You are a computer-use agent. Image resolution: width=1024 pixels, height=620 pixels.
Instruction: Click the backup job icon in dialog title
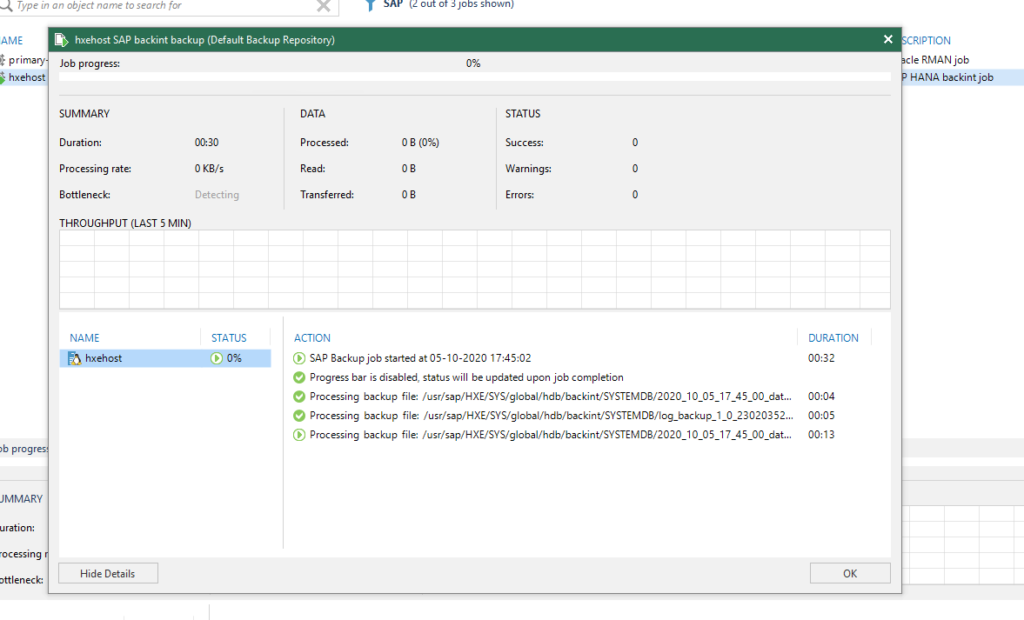tap(61, 40)
